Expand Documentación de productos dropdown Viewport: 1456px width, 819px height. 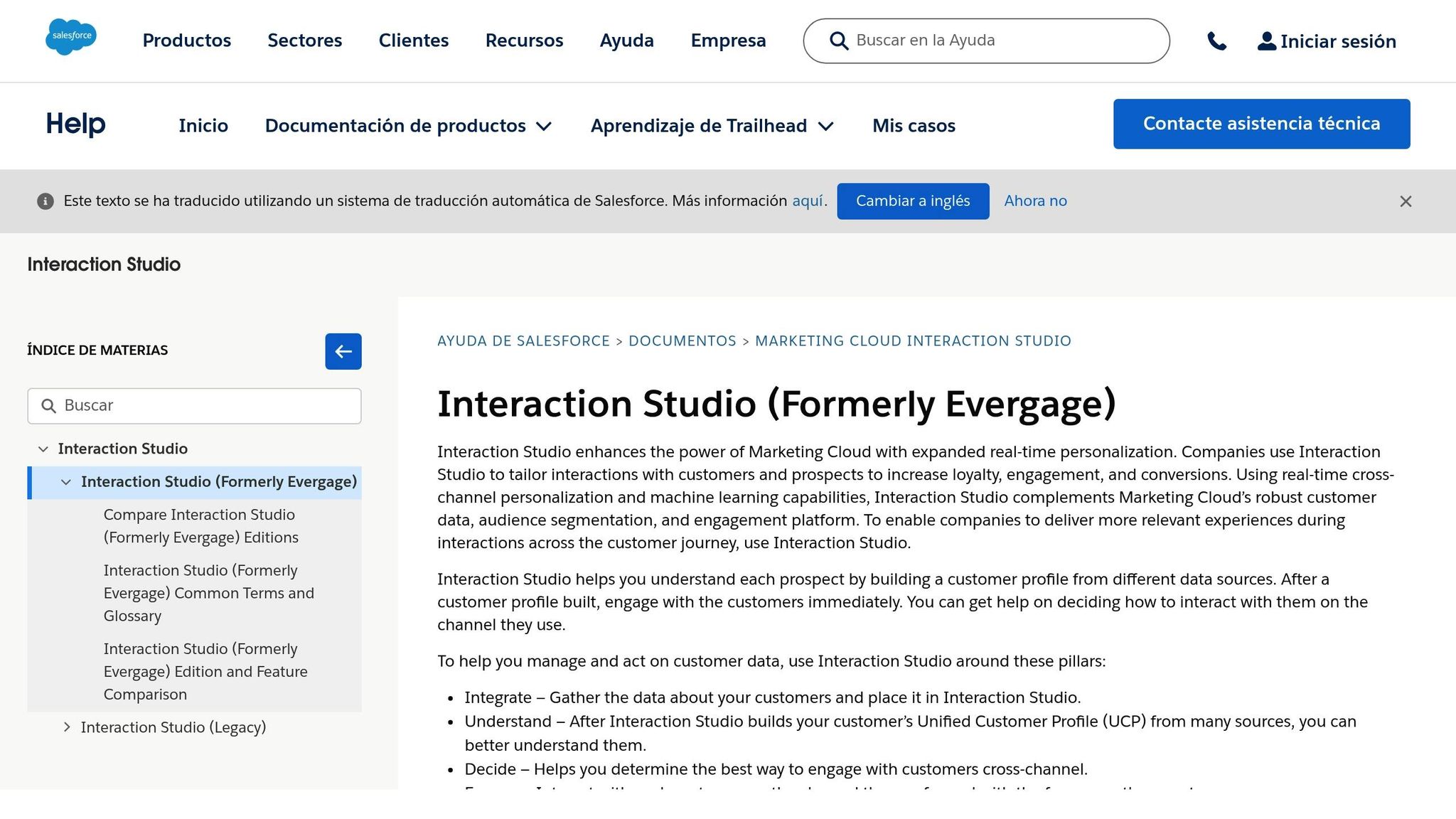point(408,126)
